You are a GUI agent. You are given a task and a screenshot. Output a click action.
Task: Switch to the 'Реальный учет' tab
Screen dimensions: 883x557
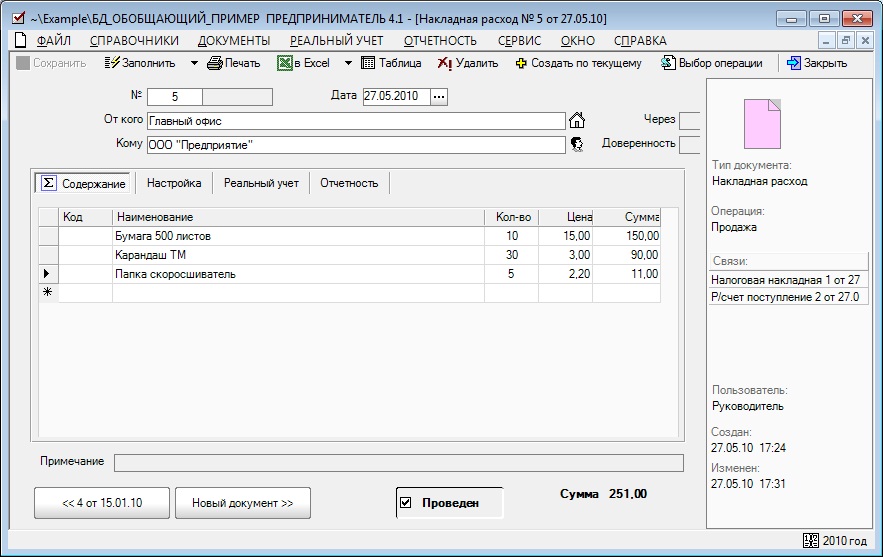(x=261, y=183)
